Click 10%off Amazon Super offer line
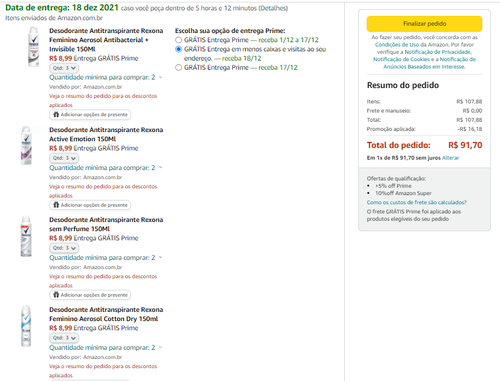Image resolution: width=500 pixels, height=381 pixels. coord(403,193)
